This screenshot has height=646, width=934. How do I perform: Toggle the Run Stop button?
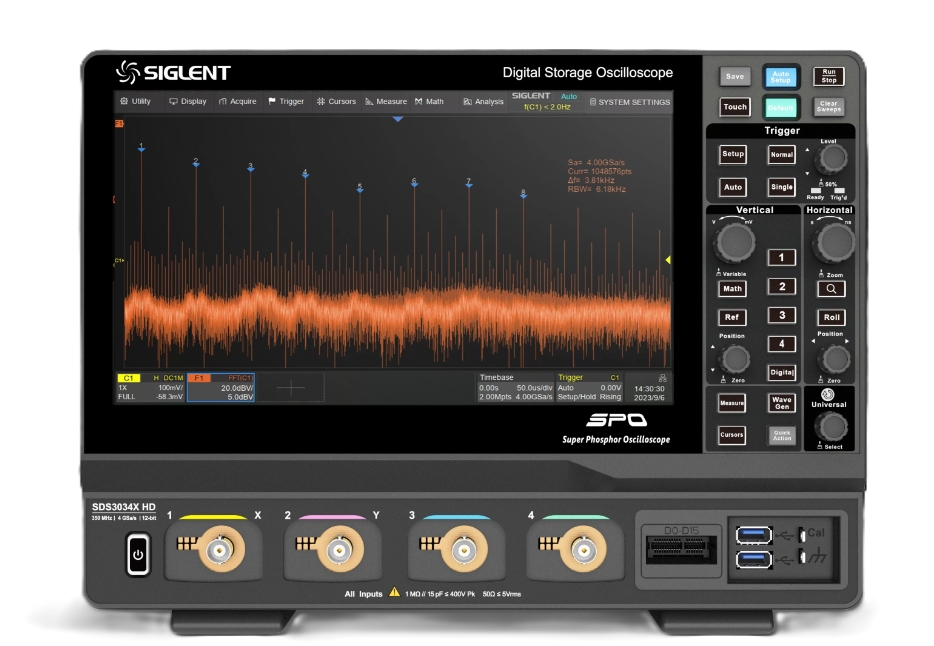tap(827, 76)
